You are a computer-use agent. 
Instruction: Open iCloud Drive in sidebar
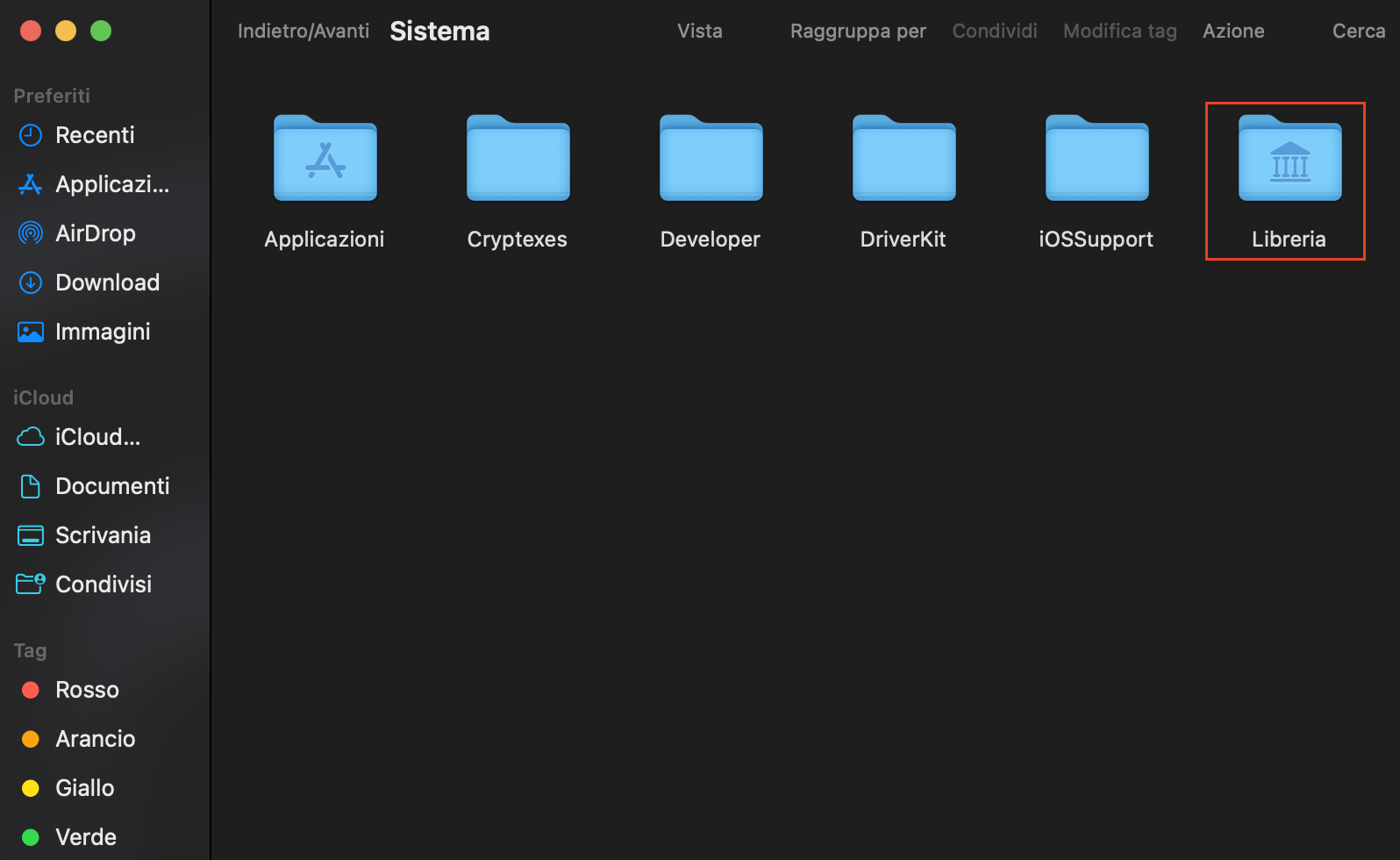tap(97, 437)
